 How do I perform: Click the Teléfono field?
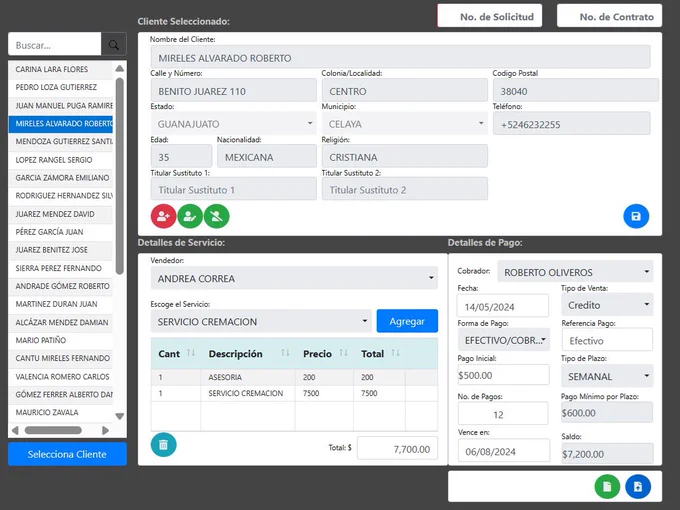tap(572, 124)
